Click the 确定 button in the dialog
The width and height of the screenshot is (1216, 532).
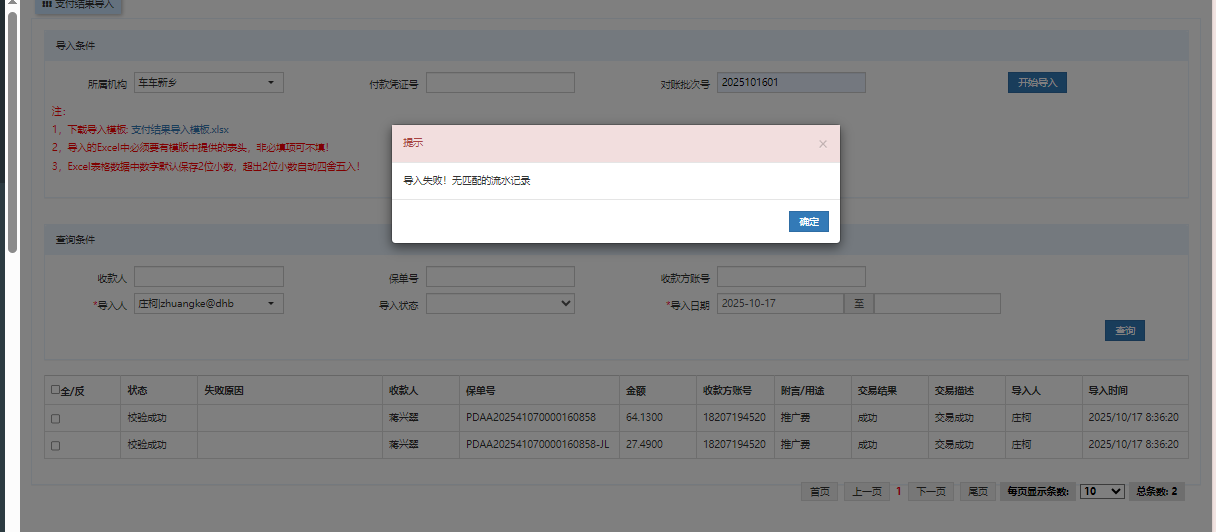click(x=808, y=222)
